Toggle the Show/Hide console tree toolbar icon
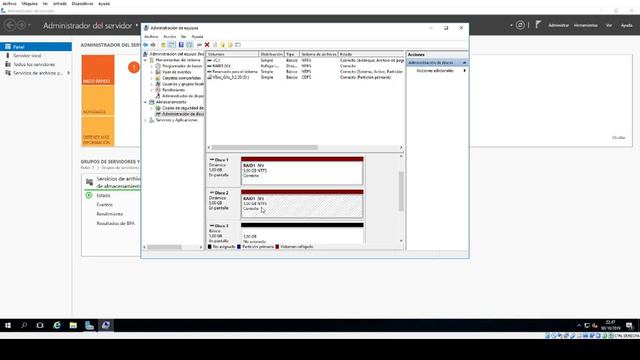This screenshot has width=640, height=360. tap(172, 45)
